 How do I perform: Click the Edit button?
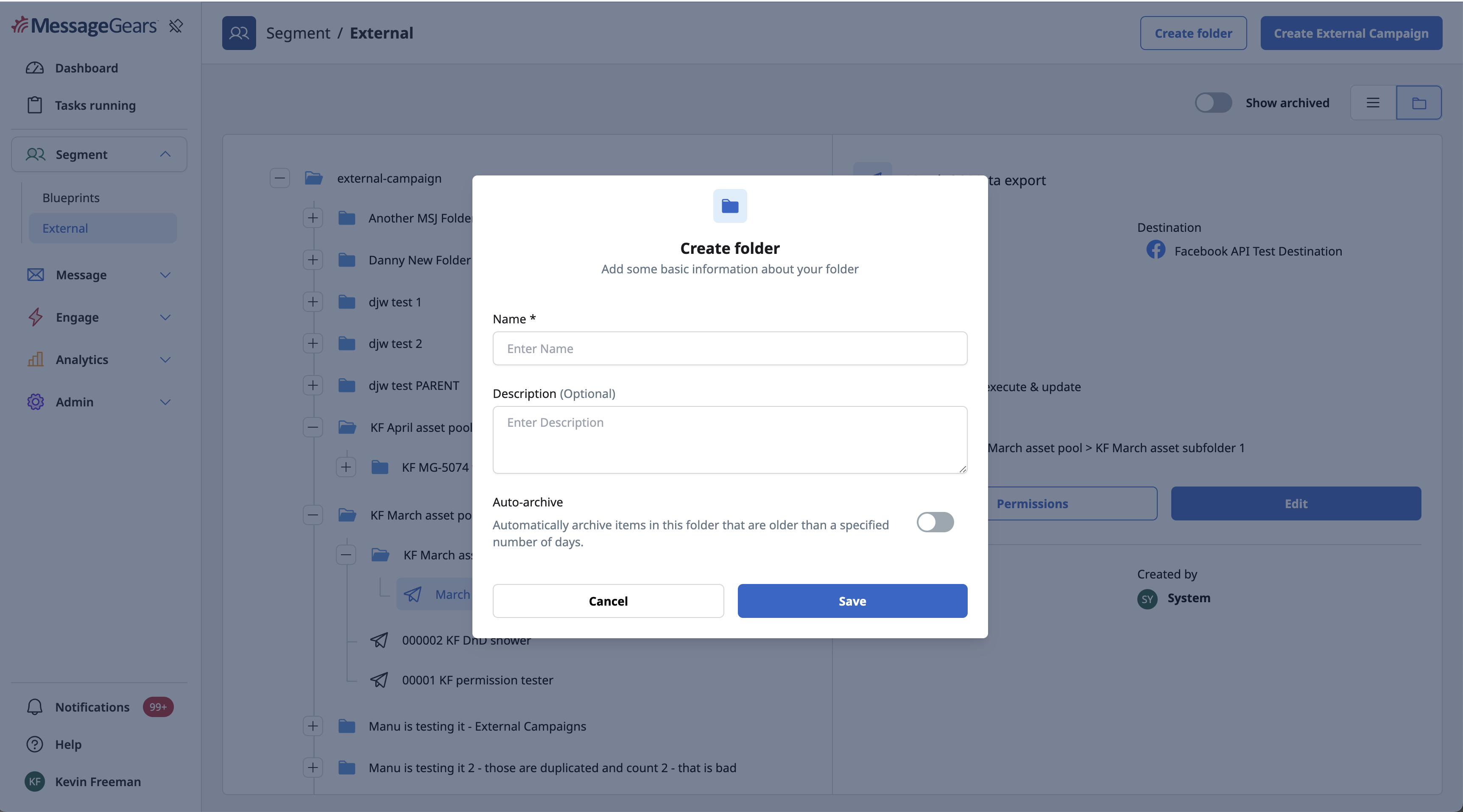pos(1295,503)
